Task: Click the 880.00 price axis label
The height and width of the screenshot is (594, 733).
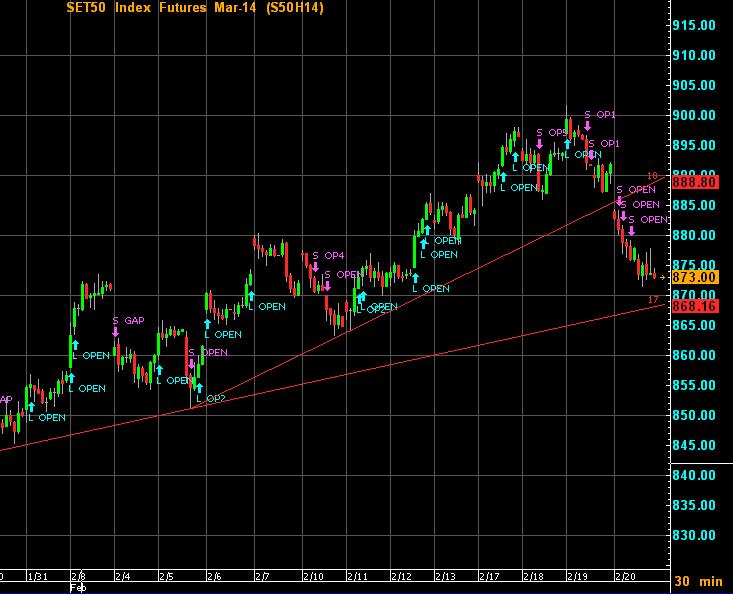Action: click(x=694, y=235)
